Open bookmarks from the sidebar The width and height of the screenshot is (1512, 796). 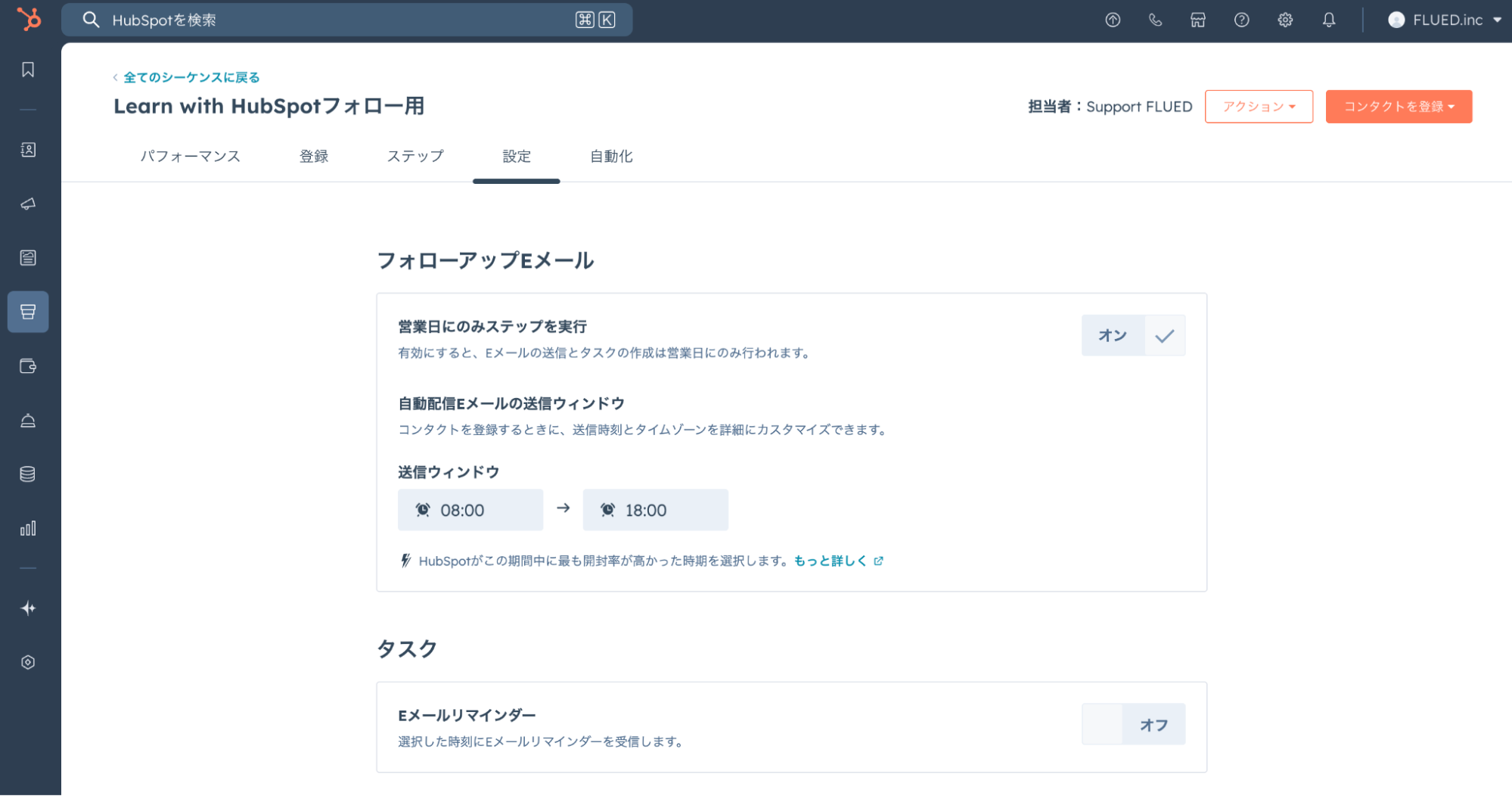[x=28, y=70]
